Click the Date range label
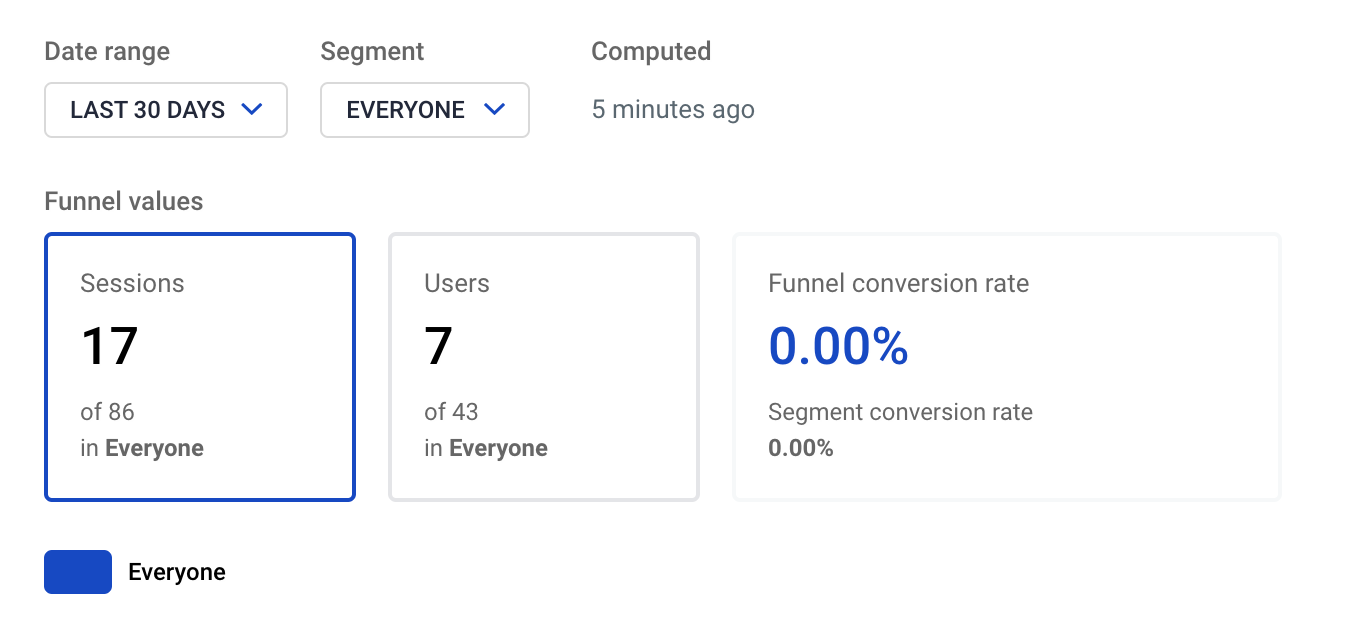The width and height of the screenshot is (1348, 636). point(106,51)
